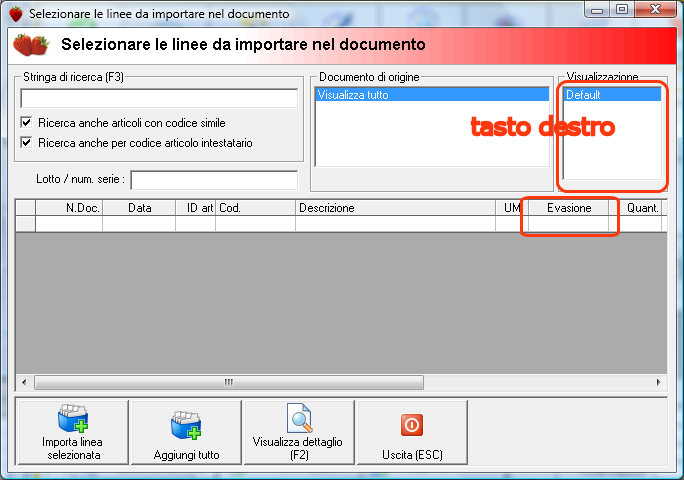The height and width of the screenshot is (480, 684).
Task: Close the window with the X button
Action: (656, 10)
